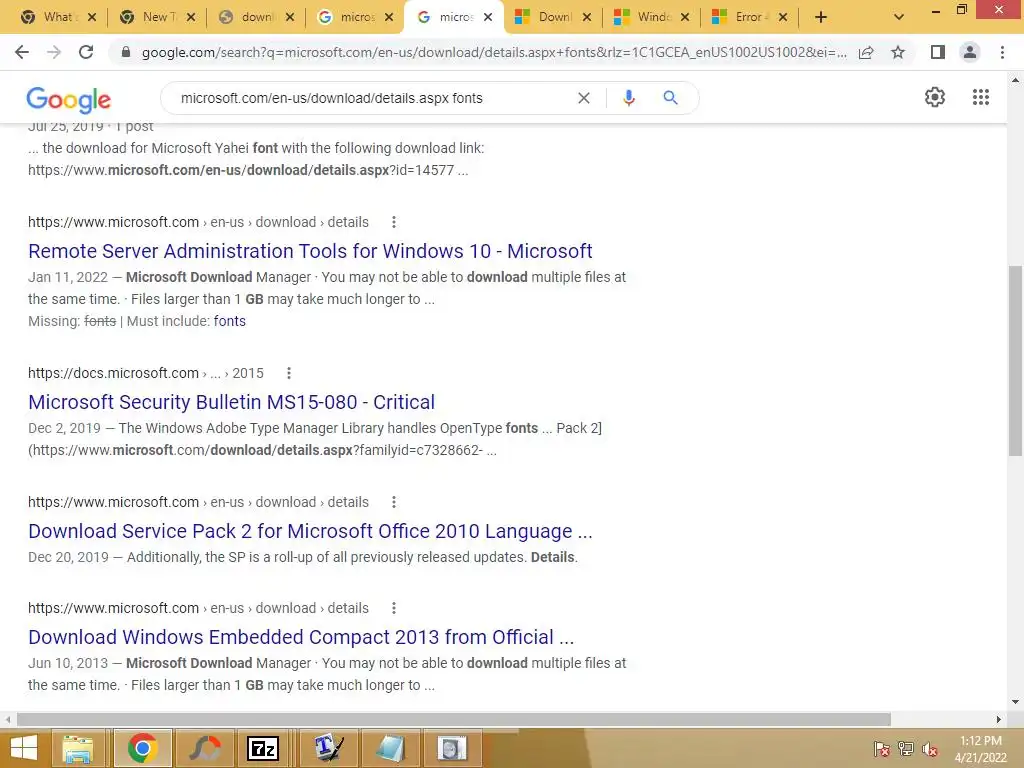Click Chrome icon on taskbar
Screen dimensions: 1024x768
click(x=142, y=748)
